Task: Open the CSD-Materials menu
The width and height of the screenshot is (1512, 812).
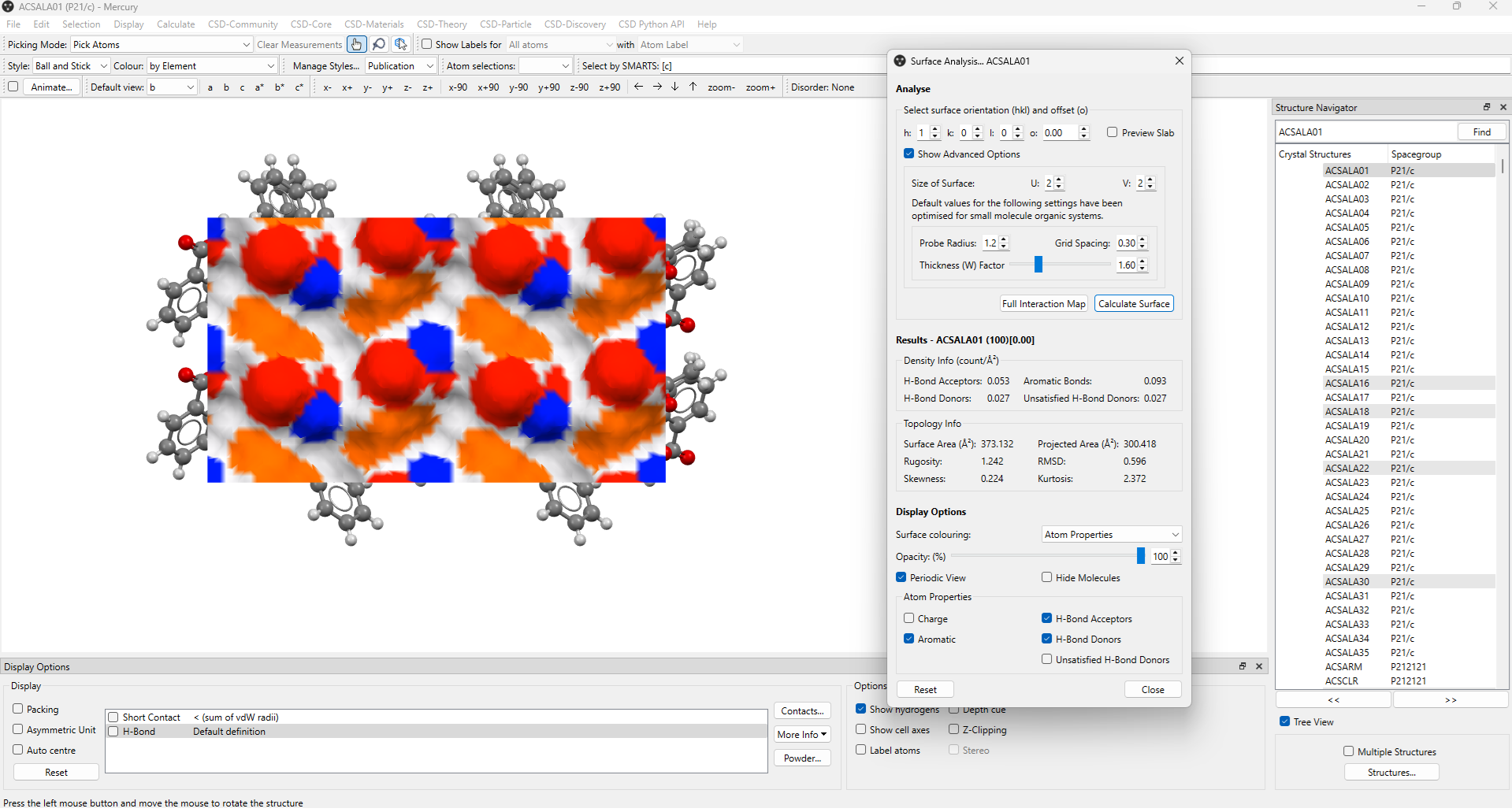Action: tap(373, 24)
